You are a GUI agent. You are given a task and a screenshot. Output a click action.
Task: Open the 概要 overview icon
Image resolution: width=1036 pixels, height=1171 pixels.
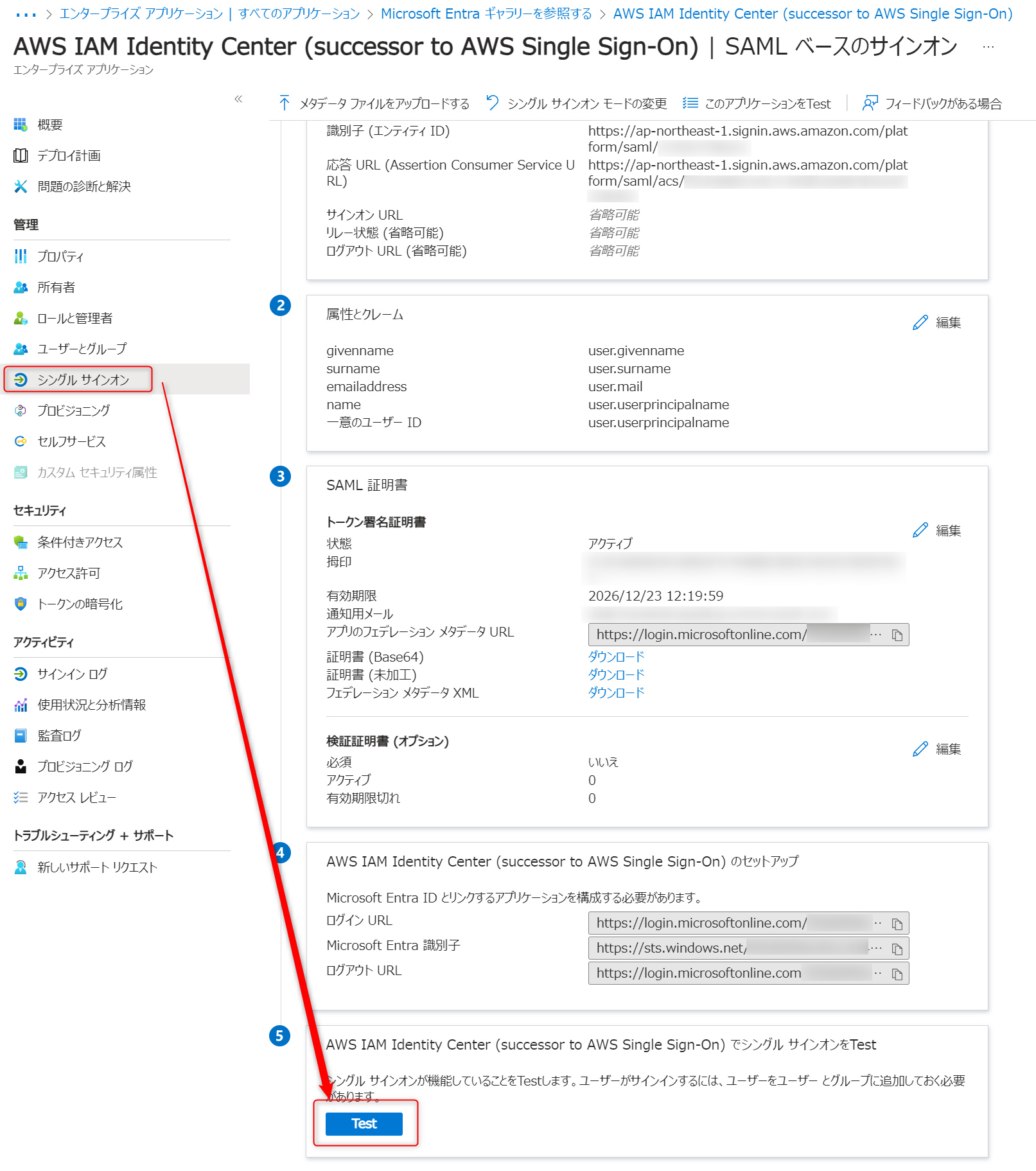pos(21,125)
